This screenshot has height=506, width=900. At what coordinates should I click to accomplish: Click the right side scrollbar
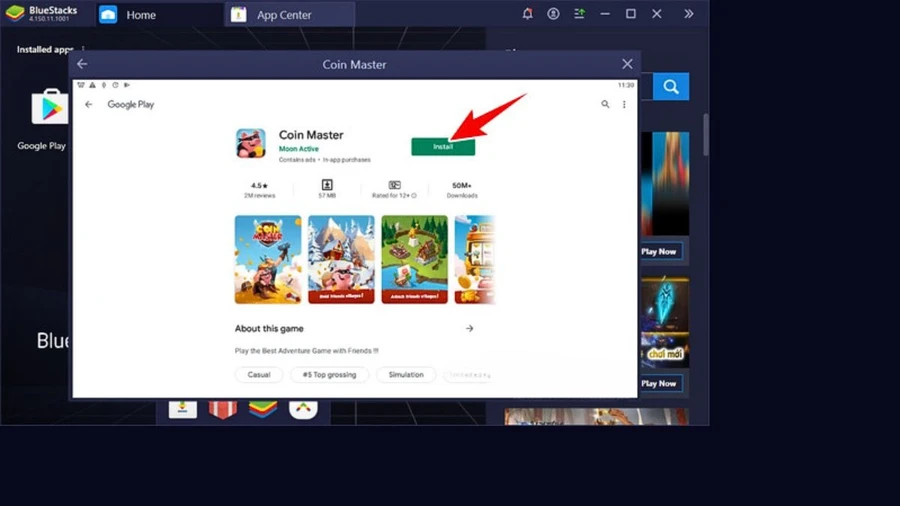click(x=705, y=135)
